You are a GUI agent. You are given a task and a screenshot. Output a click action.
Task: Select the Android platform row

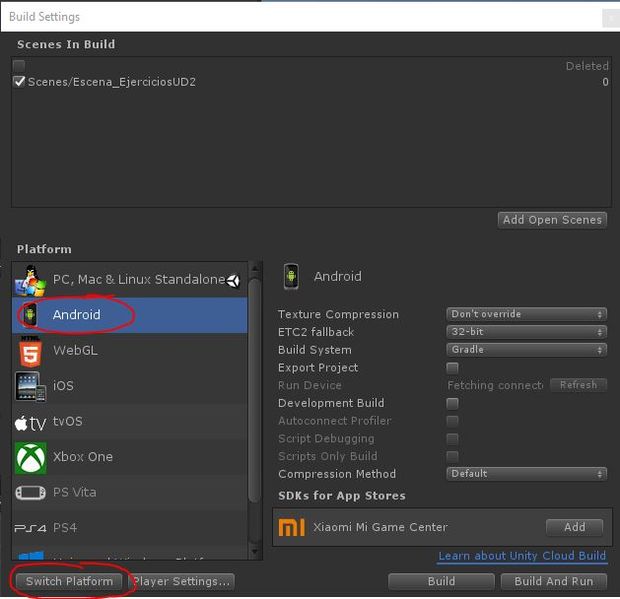pos(130,315)
